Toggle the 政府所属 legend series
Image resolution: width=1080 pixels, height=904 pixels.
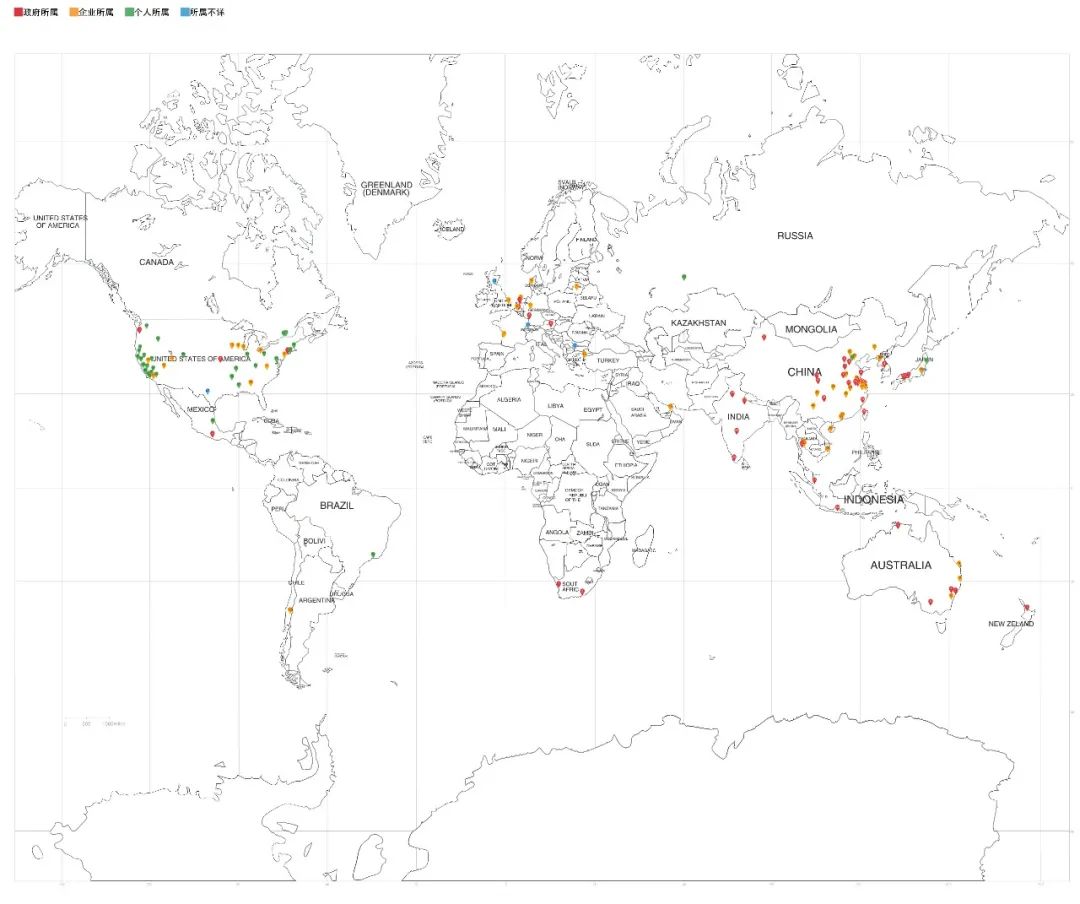[x=37, y=12]
